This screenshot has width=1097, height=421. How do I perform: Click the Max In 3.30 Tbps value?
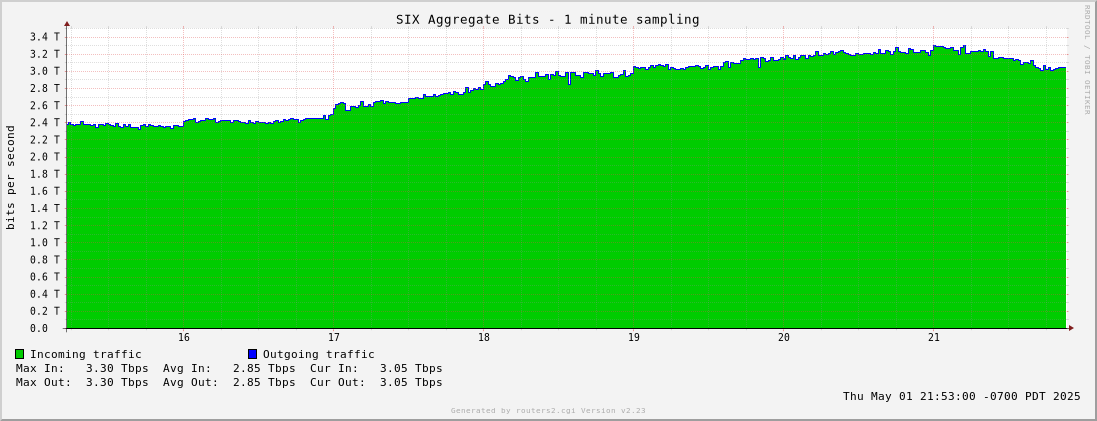(117, 369)
